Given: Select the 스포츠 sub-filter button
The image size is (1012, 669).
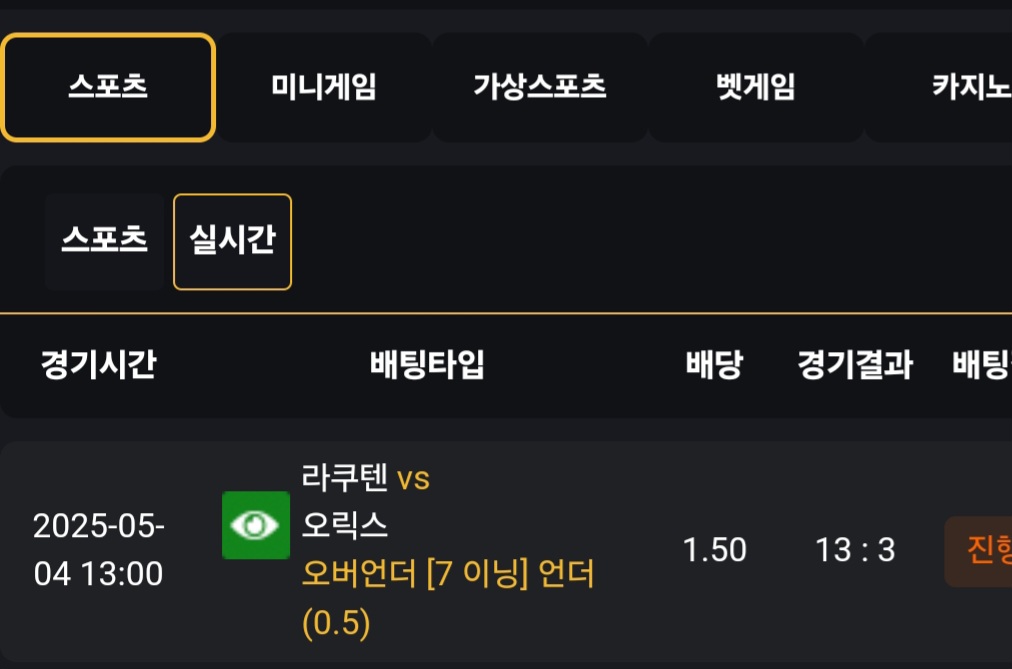Looking at the screenshot, I should [x=105, y=241].
